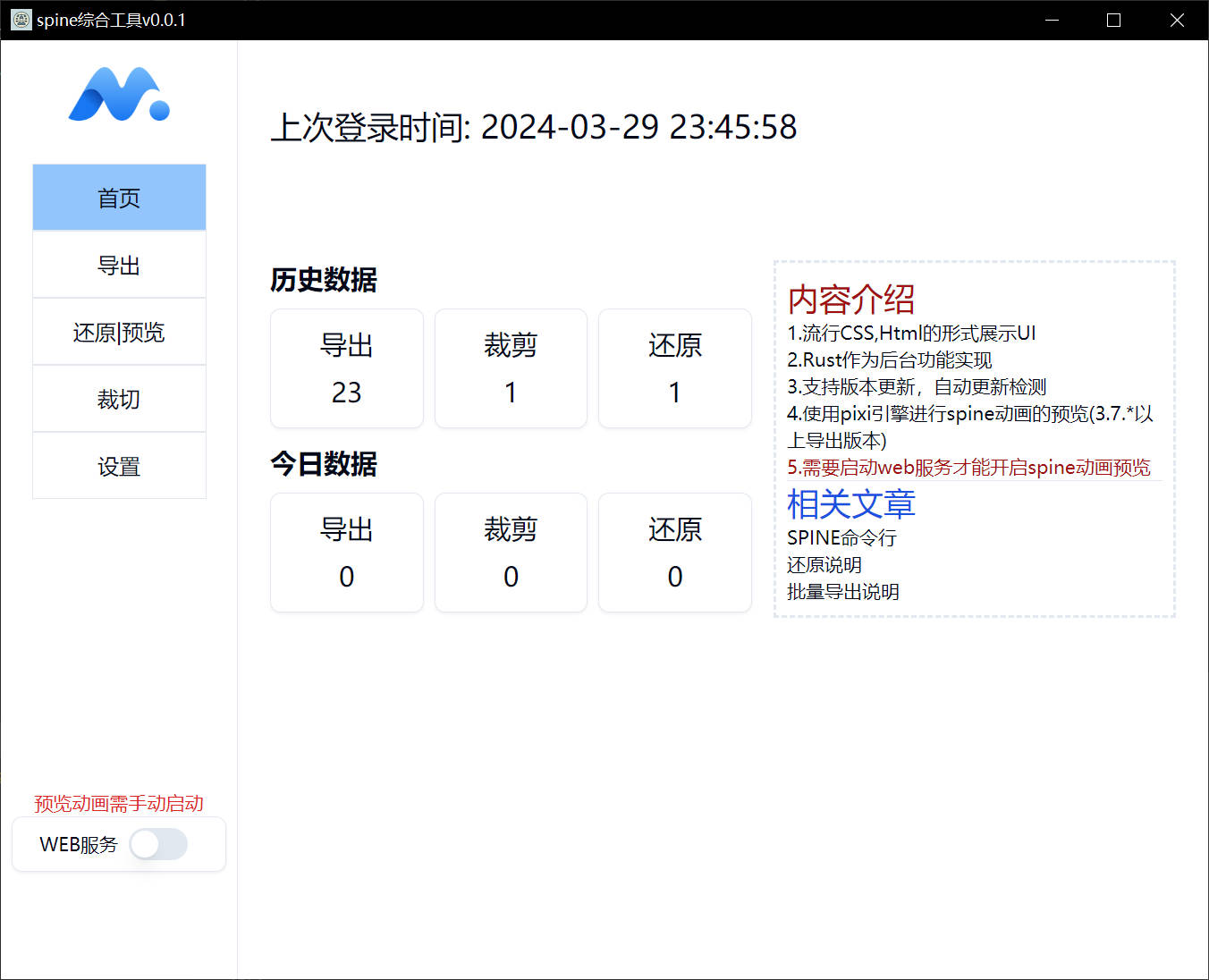Enable the WEB服务 toggle switch

coord(158,844)
